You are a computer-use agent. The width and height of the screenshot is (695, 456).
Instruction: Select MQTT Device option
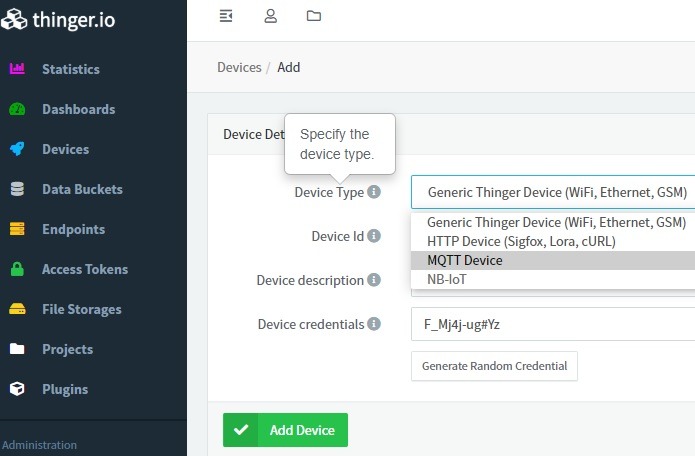553,260
